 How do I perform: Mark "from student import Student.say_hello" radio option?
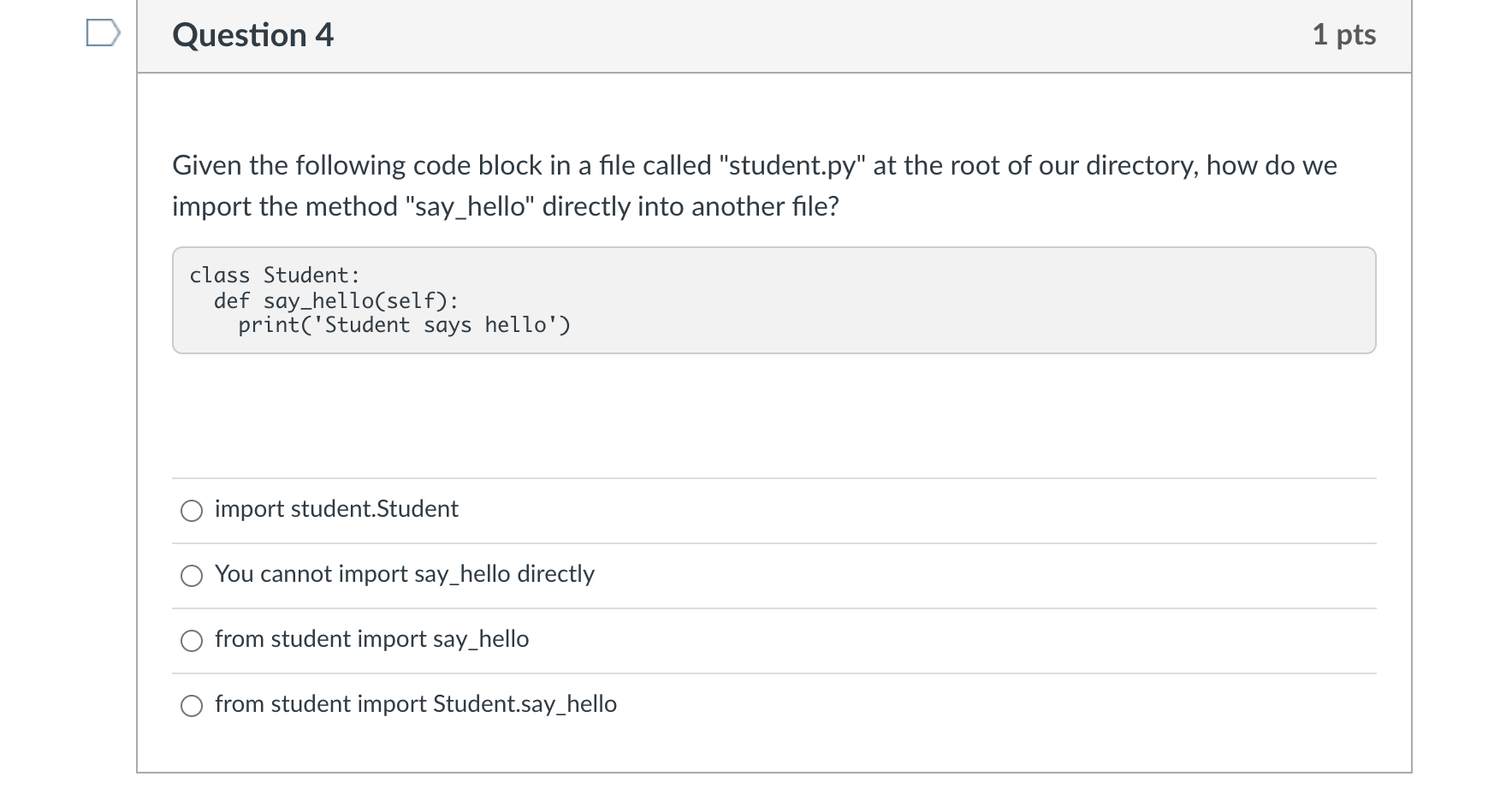192,706
